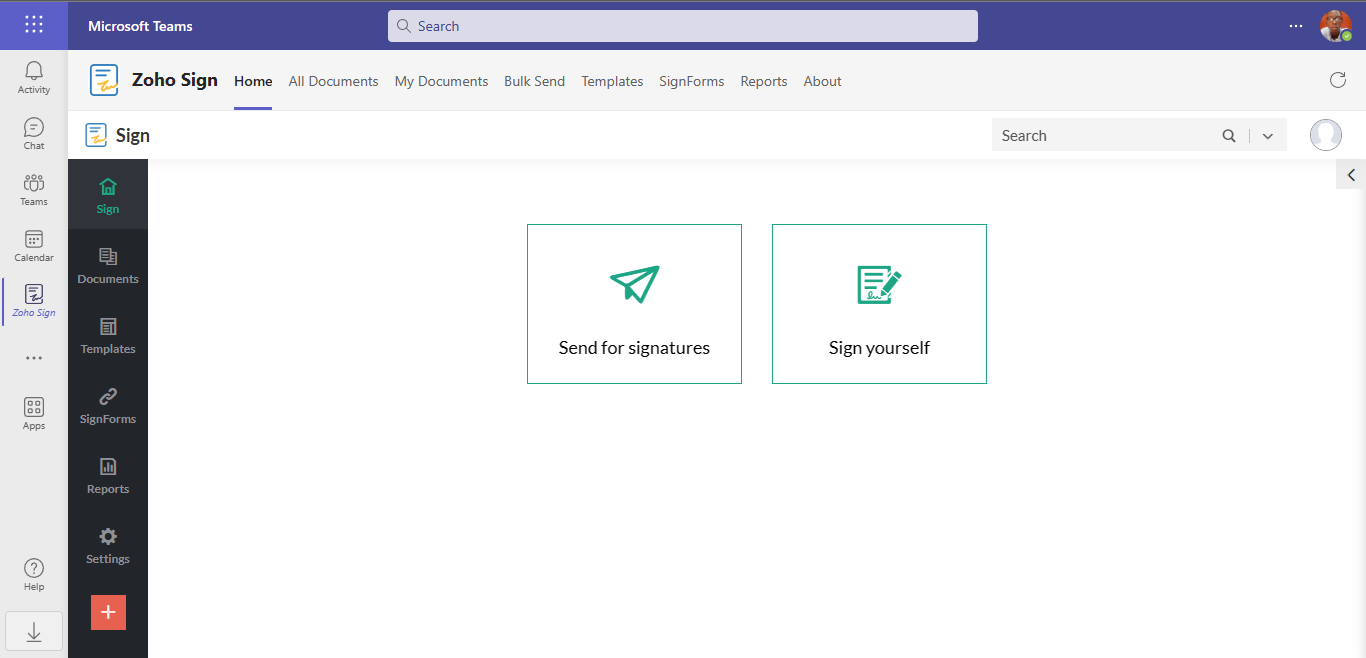
Task: Open the Teams profile picture menu
Action: click(1335, 26)
